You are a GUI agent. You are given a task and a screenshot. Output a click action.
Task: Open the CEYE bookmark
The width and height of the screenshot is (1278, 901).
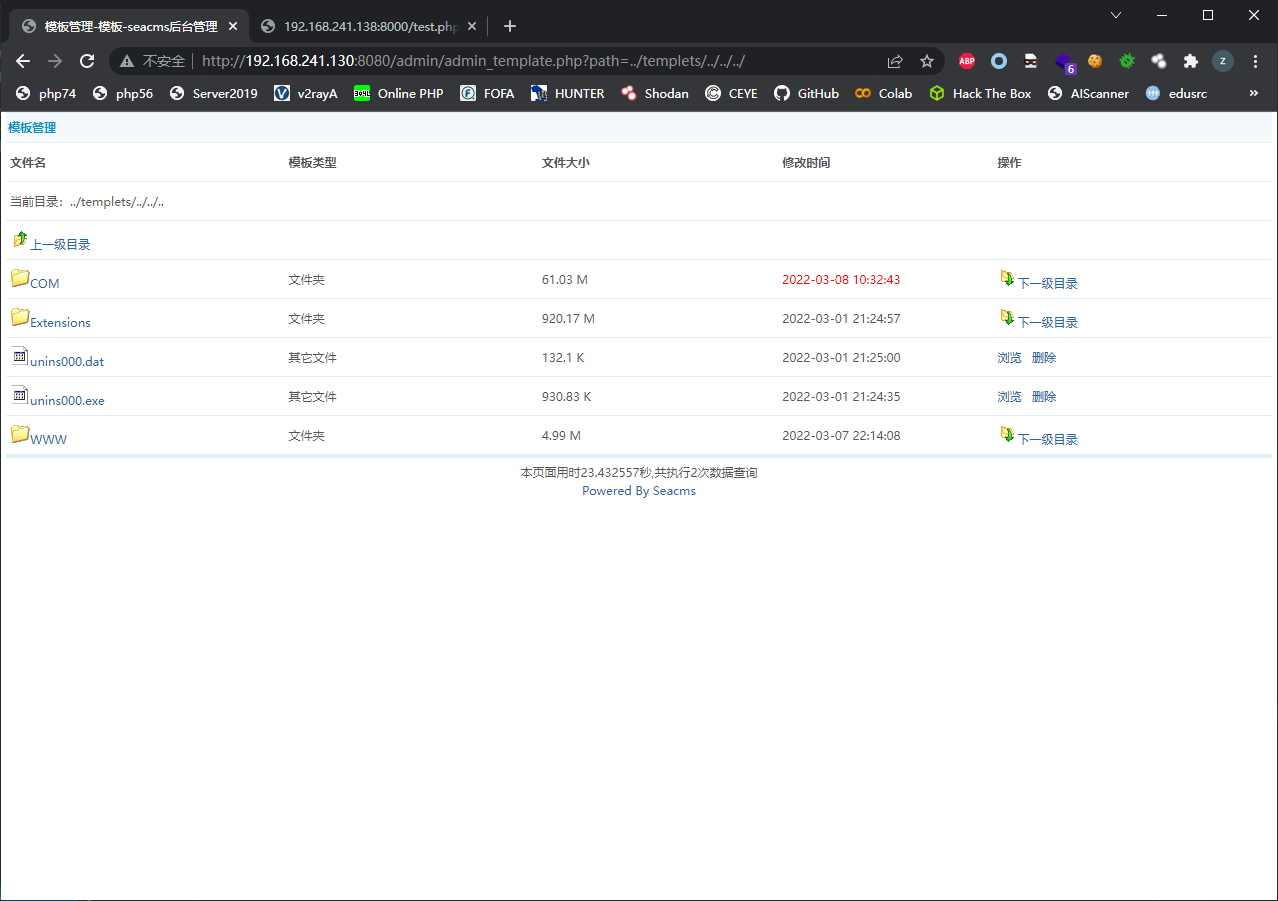pyautogui.click(x=731, y=93)
